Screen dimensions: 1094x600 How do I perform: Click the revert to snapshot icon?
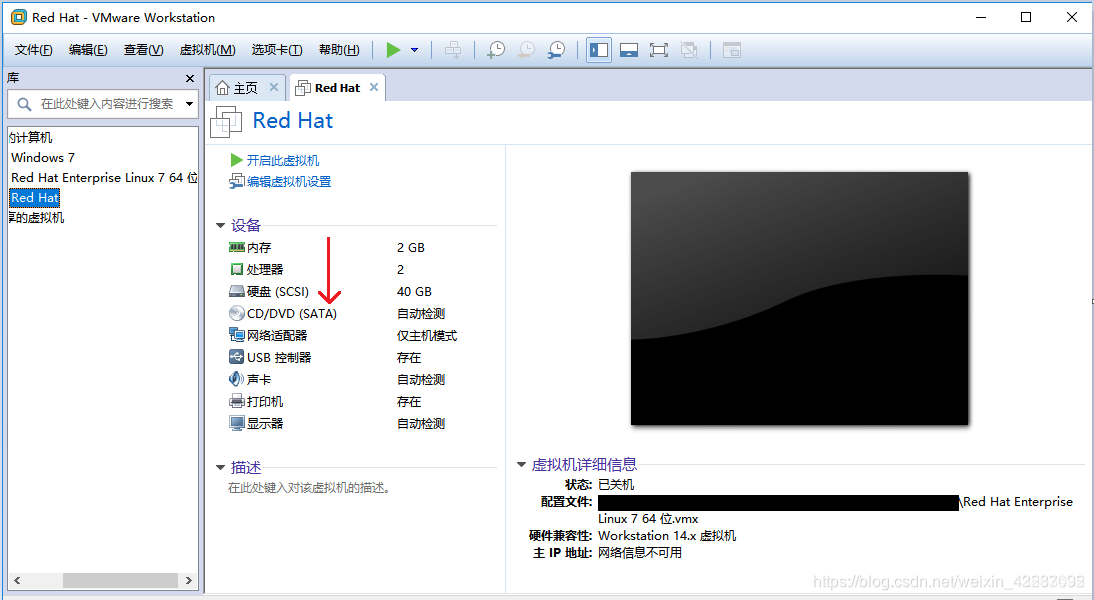tap(526, 50)
